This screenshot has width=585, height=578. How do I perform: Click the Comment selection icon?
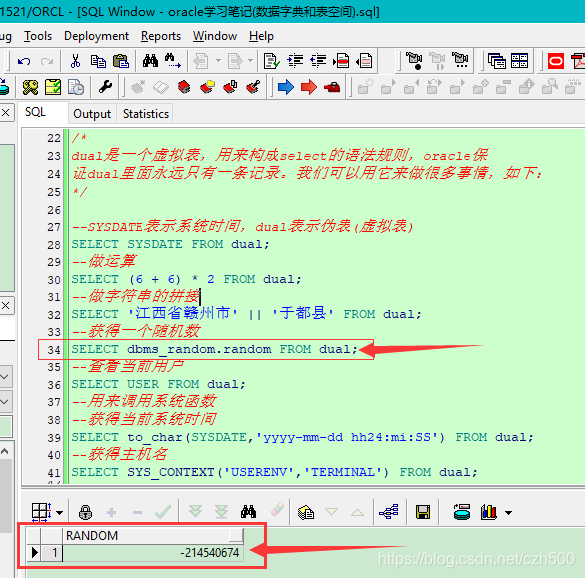pos(341,61)
